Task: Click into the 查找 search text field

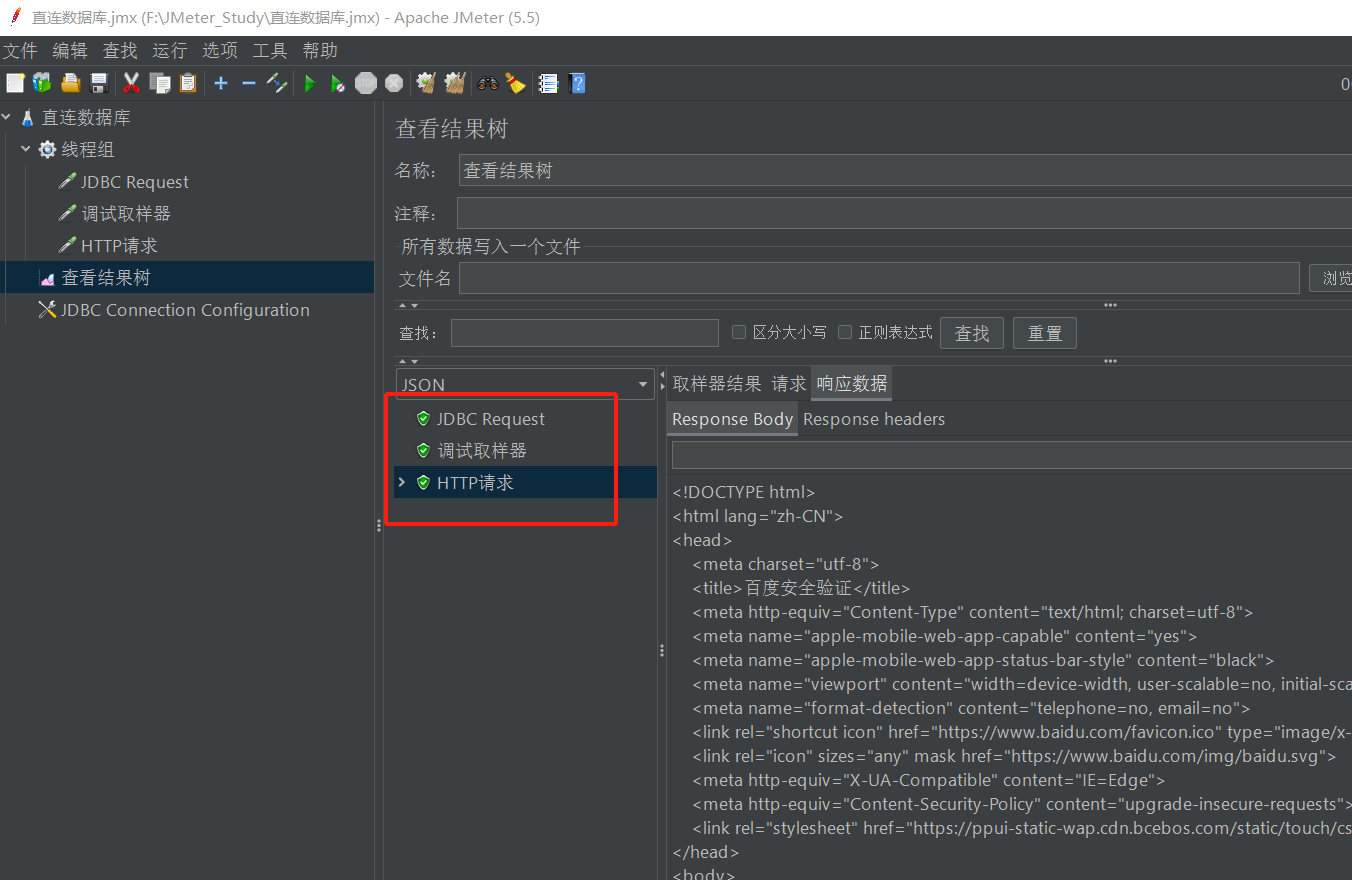Action: 585,333
